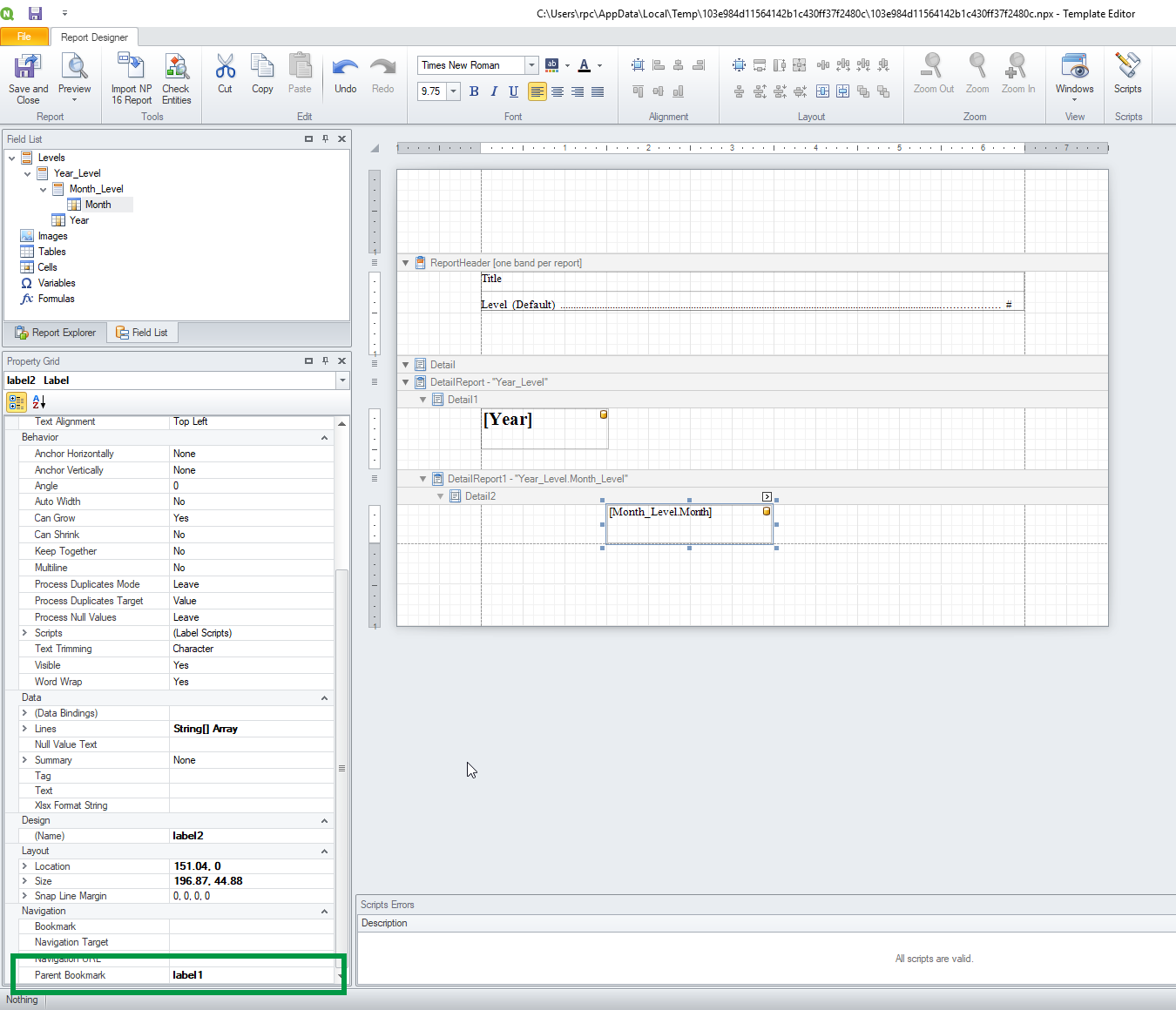Collapse the ReportHeader band
1176x1010 pixels.
(x=405, y=263)
